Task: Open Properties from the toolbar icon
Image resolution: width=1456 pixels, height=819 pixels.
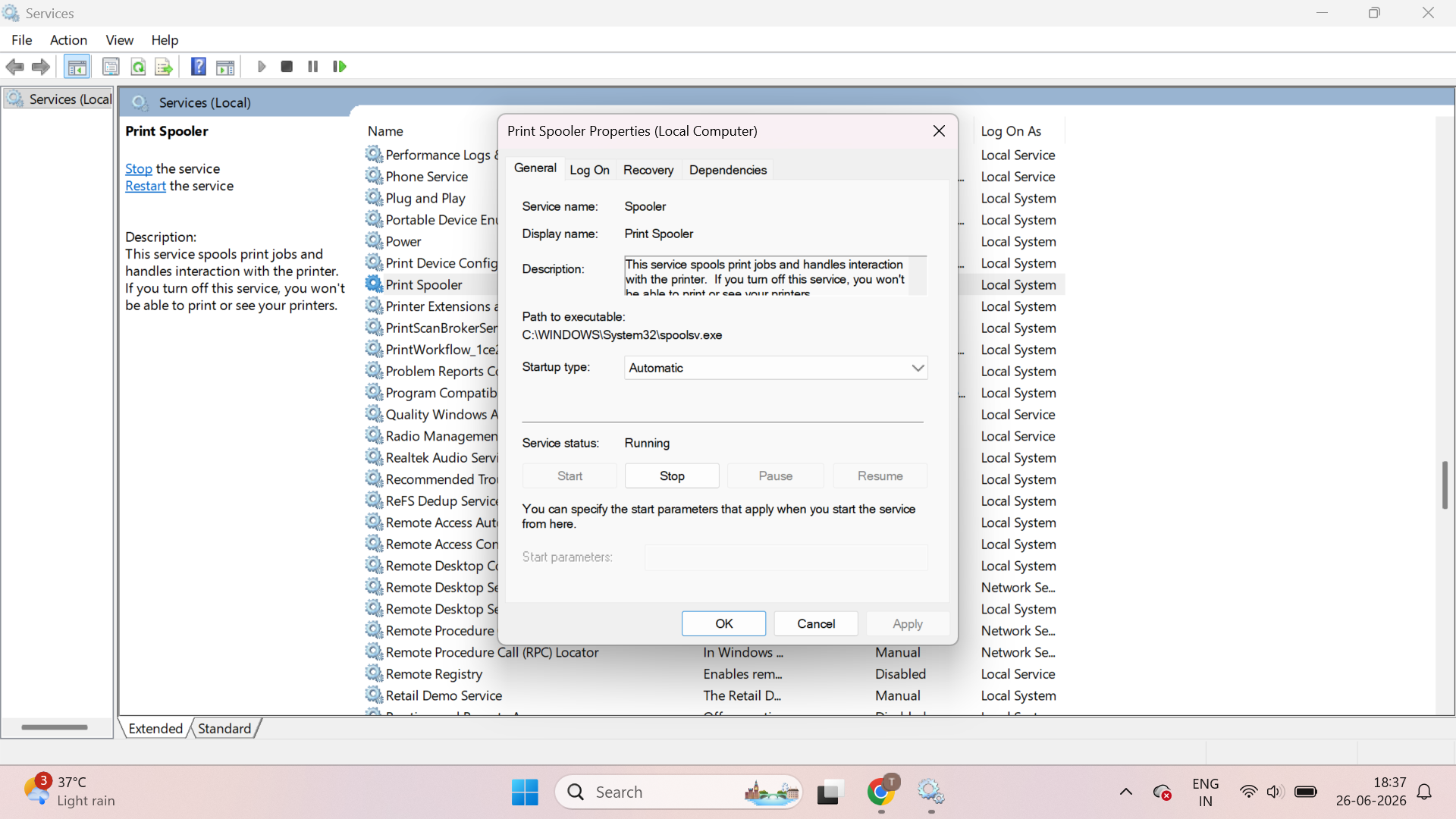Action: 111,67
